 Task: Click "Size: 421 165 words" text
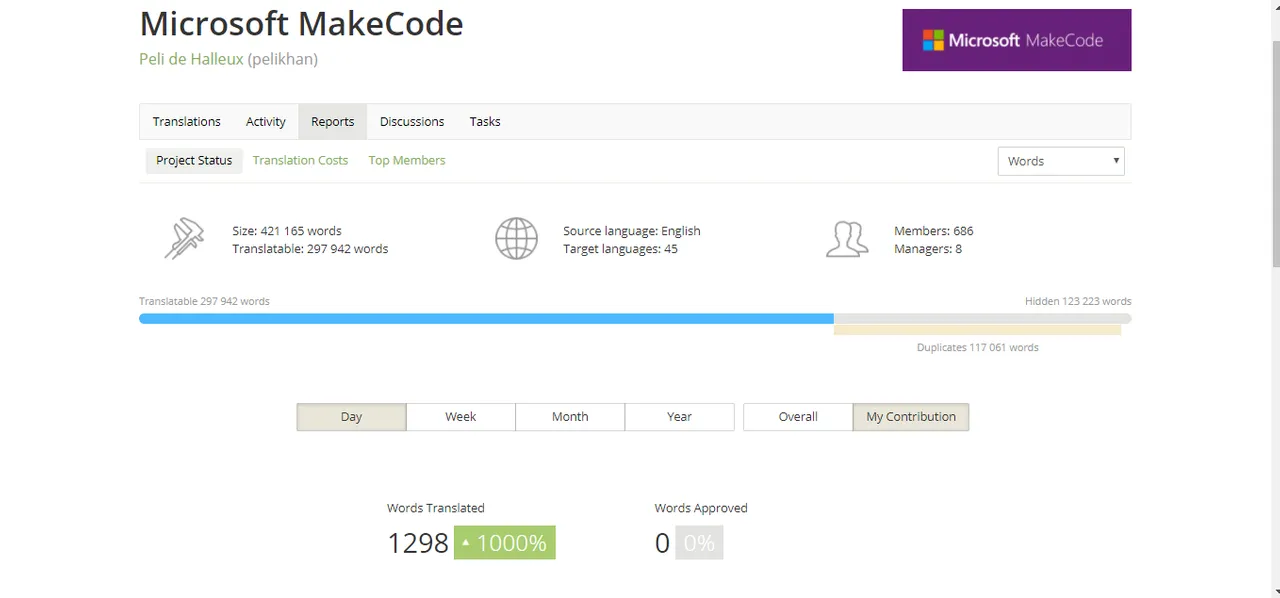click(287, 231)
